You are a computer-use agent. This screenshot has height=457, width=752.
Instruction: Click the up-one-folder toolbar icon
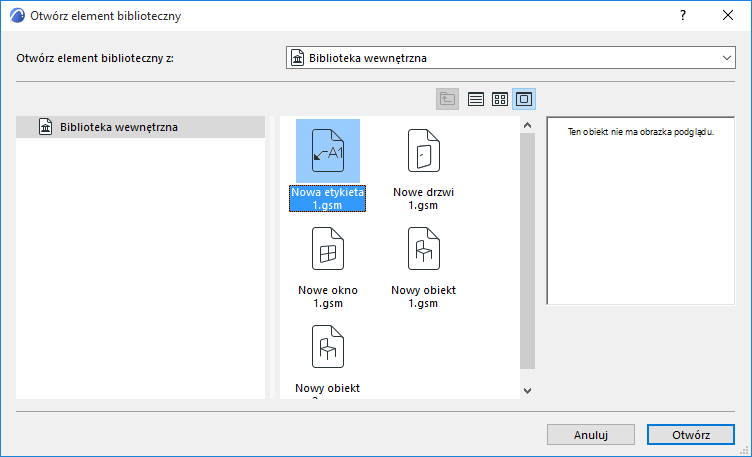(x=447, y=99)
